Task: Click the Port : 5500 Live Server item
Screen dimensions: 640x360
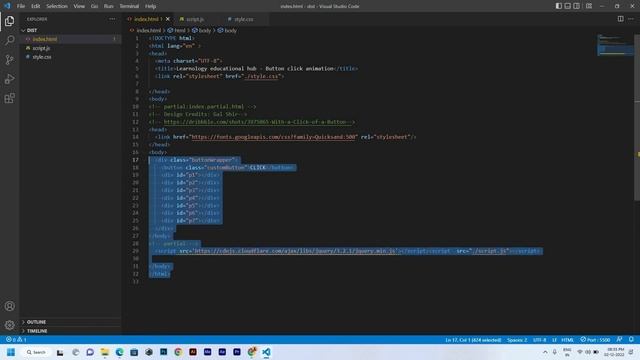Action: pyautogui.click(x=596, y=340)
